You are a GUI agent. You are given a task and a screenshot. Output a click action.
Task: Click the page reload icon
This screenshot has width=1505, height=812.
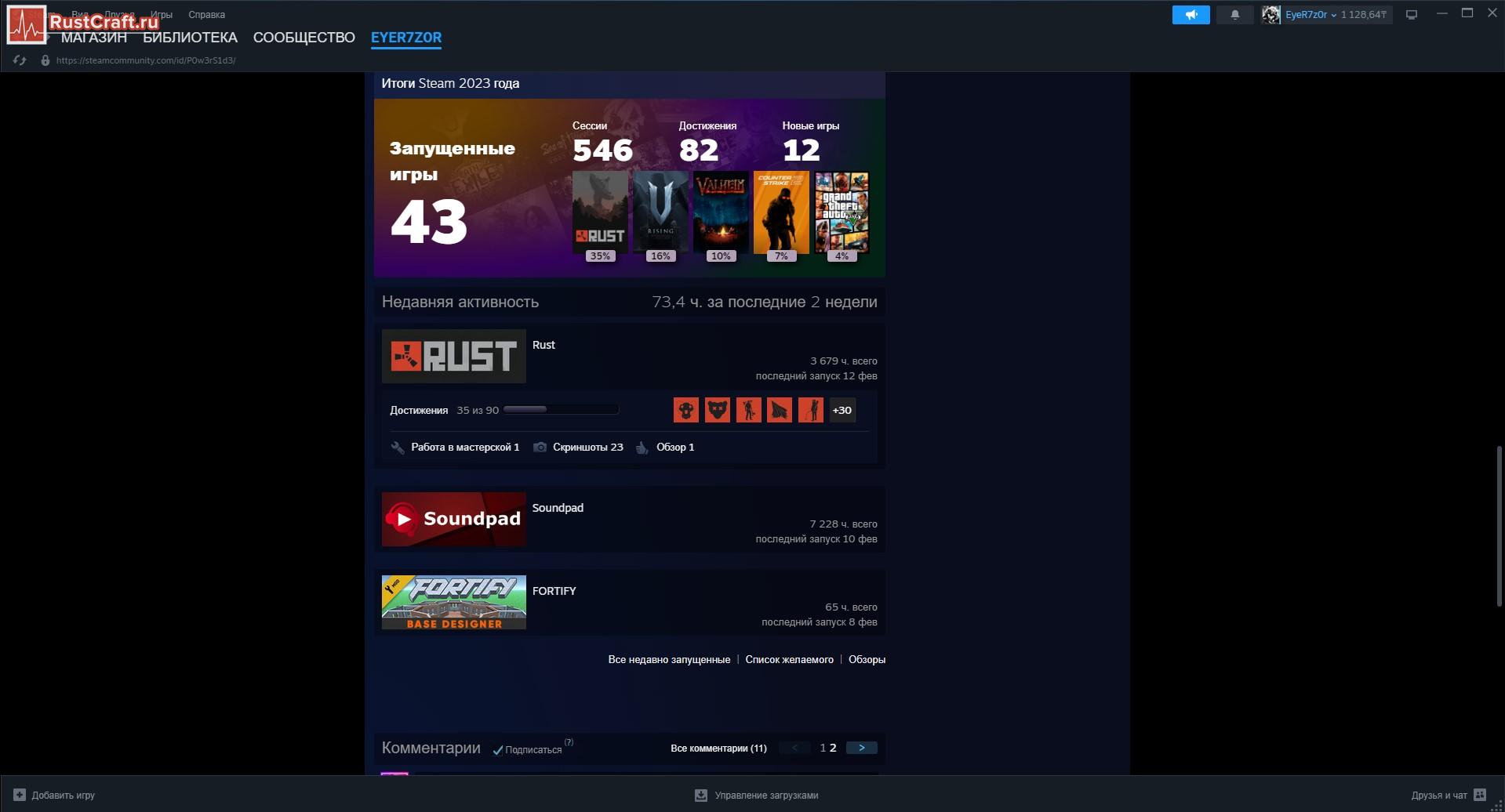(x=20, y=60)
